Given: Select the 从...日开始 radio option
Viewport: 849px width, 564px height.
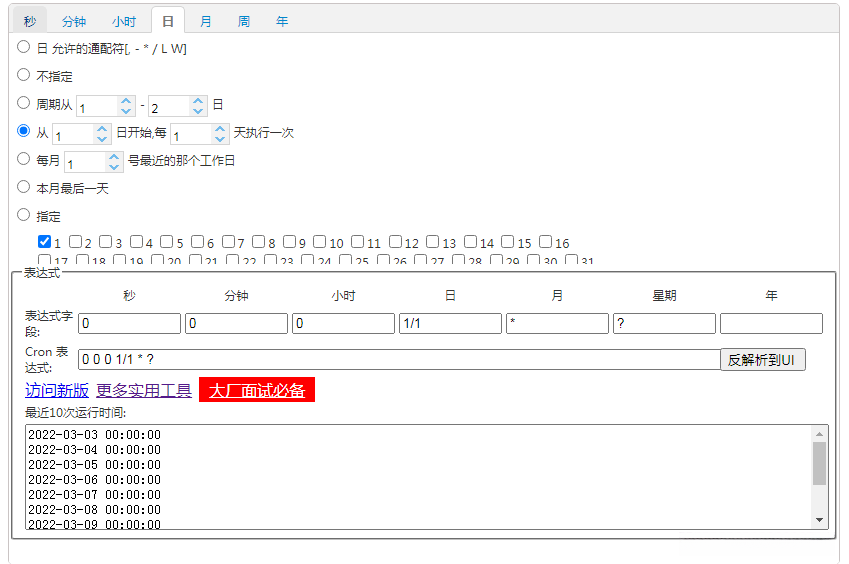Looking at the screenshot, I should [x=23, y=130].
